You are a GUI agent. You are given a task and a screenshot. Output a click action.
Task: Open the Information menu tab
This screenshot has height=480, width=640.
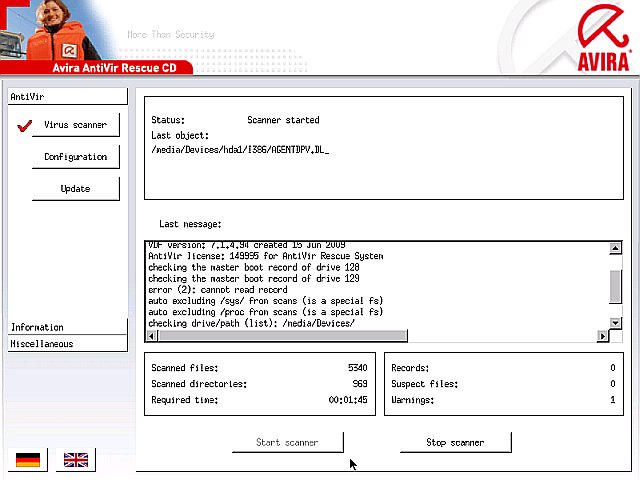tap(67, 327)
